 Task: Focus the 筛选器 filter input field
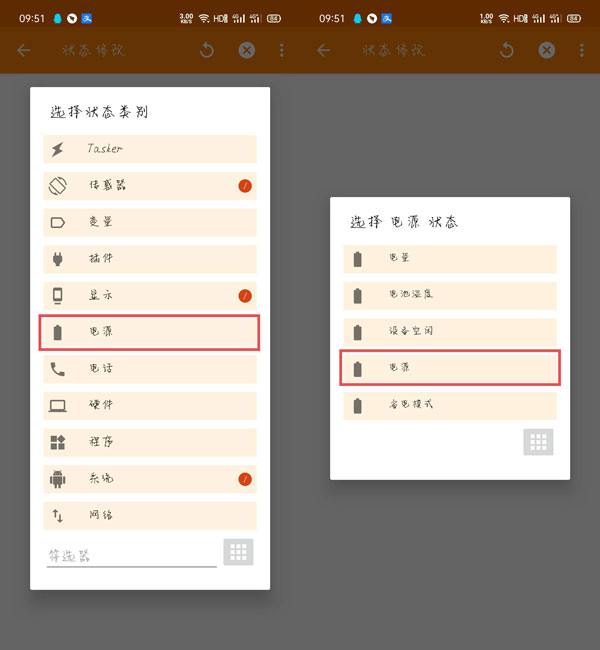pos(131,556)
